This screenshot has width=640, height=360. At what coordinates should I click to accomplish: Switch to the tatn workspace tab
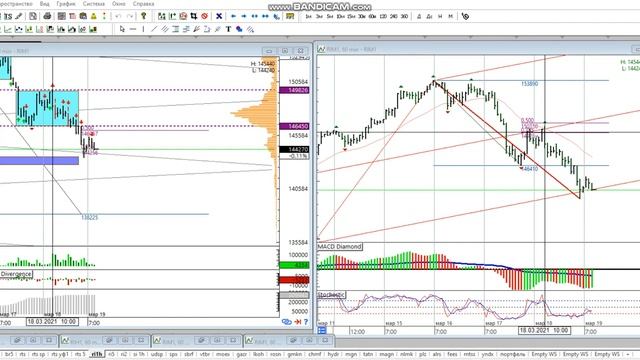(368, 354)
